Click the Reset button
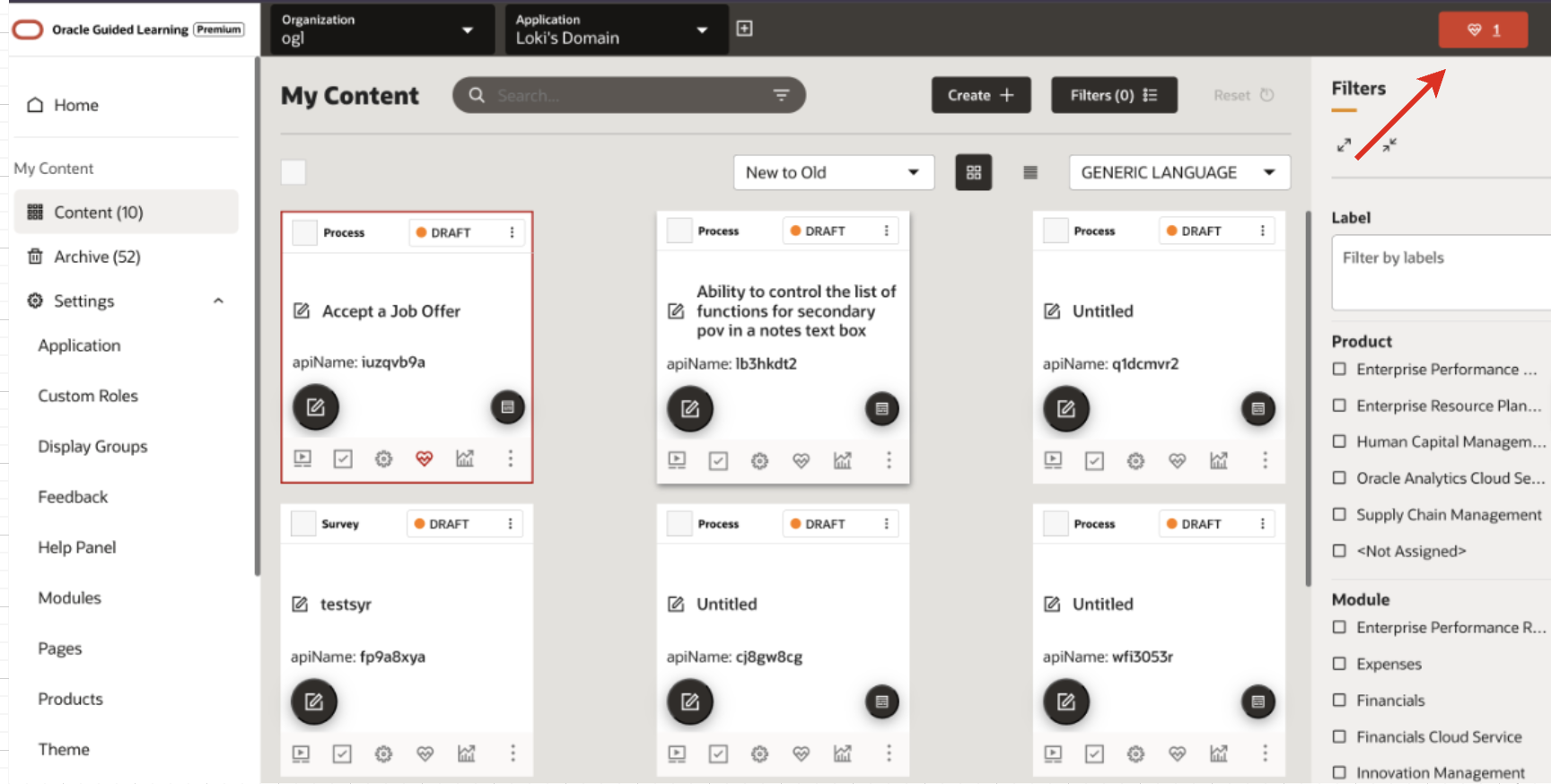The height and width of the screenshot is (784, 1551). 1243,95
